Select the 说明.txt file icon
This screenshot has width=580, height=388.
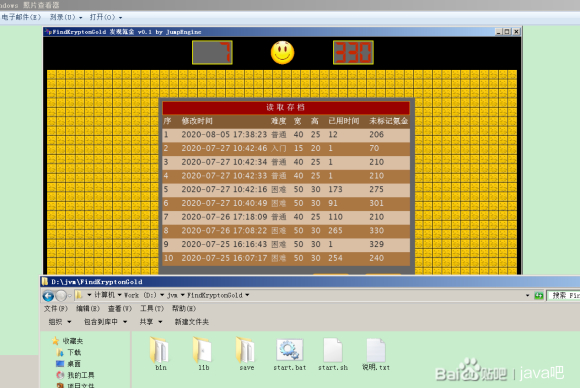(376, 350)
